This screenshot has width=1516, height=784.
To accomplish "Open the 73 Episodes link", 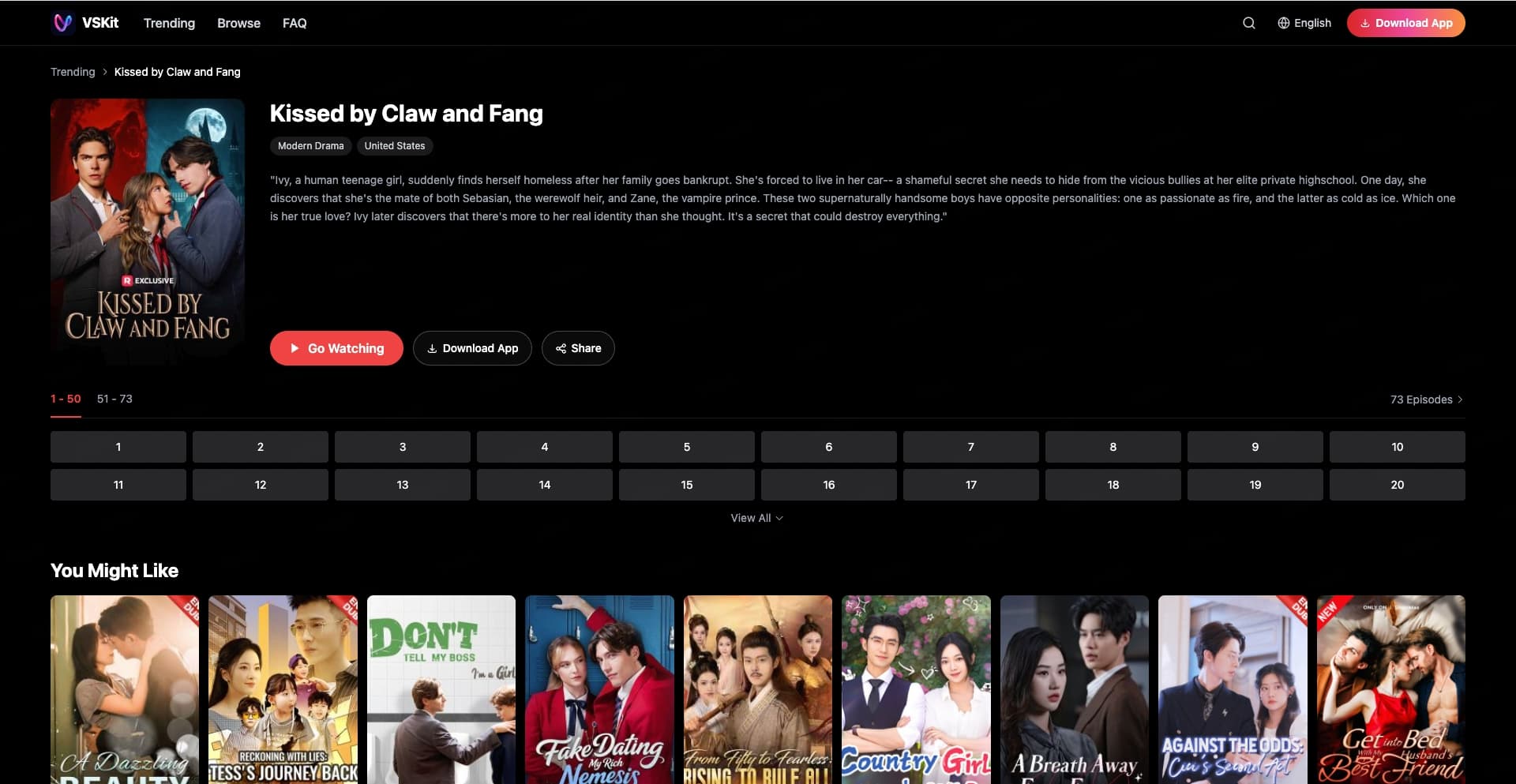I will [x=1427, y=400].
